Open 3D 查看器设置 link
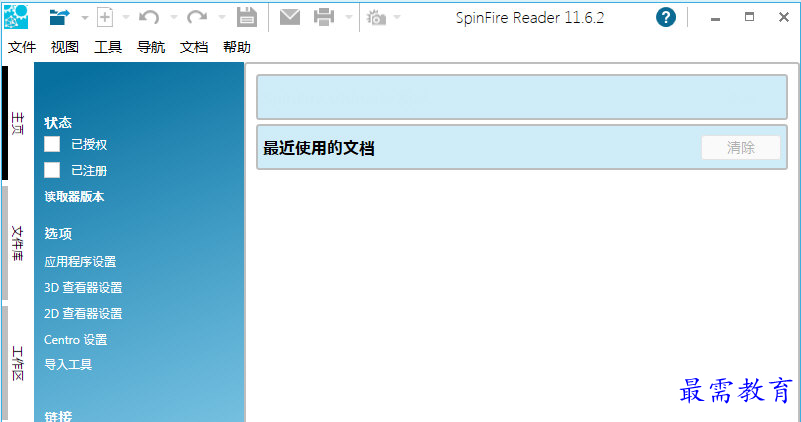This screenshot has height=422, width=801. point(83,288)
